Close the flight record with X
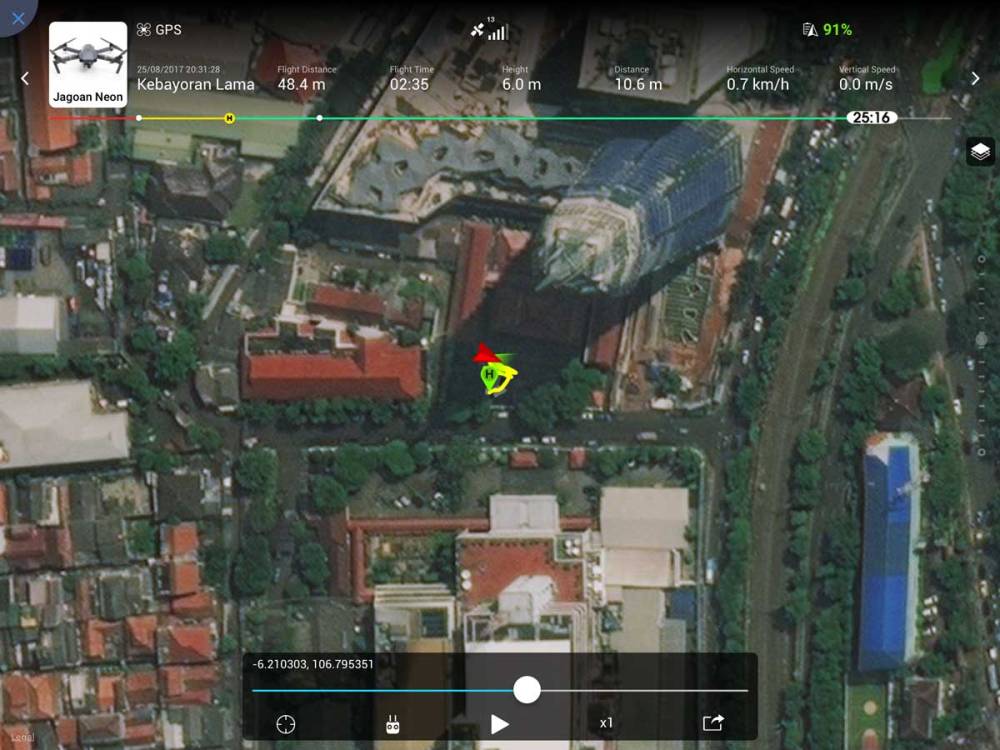The width and height of the screenshot is (1000, 750). pos(17,17)
